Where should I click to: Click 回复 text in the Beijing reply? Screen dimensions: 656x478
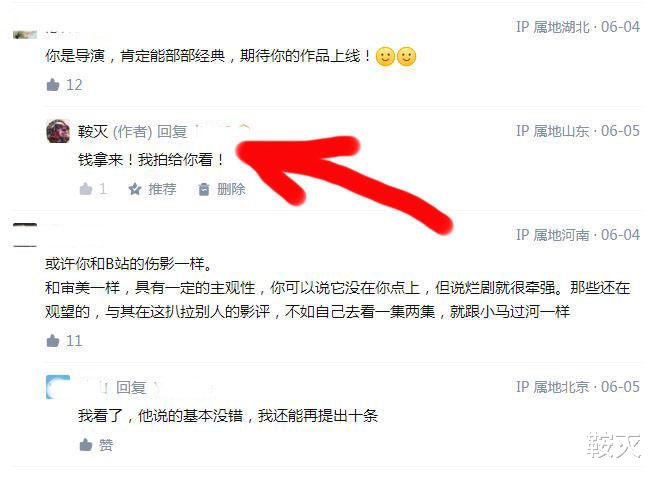coord(131,388)
